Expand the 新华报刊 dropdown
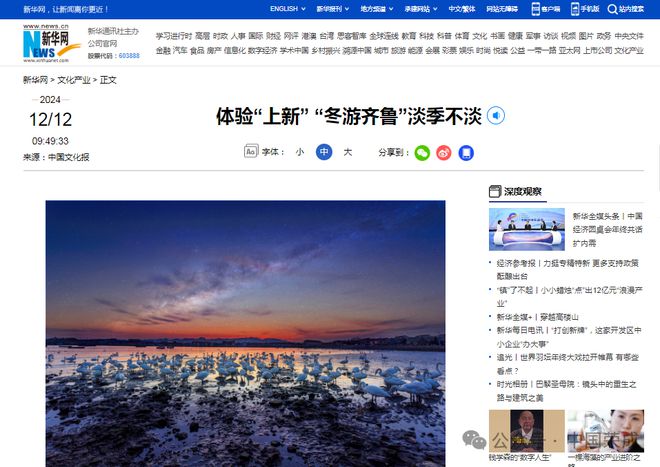Screen dimensions: 660x467 [x=333, y=9]
